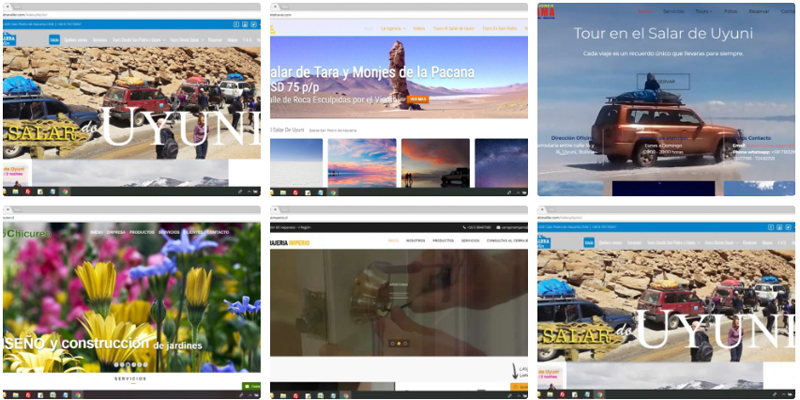Viewport: 800px width, 400px height.
Task: Open starry night sky tour thumbnail
Action: tap(501, 163)
